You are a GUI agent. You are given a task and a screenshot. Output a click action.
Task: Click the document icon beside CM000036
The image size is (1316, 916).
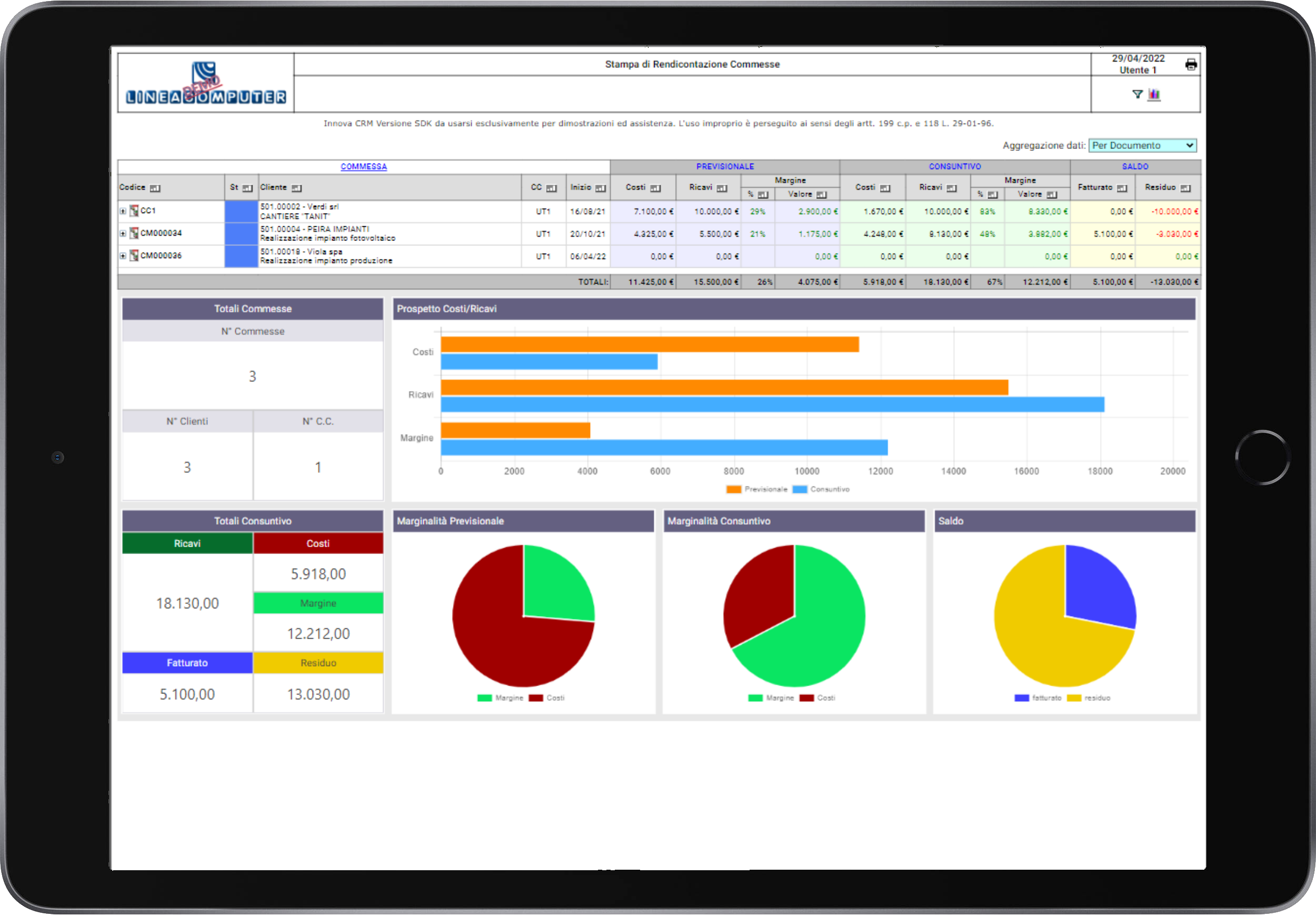point(134,256)
